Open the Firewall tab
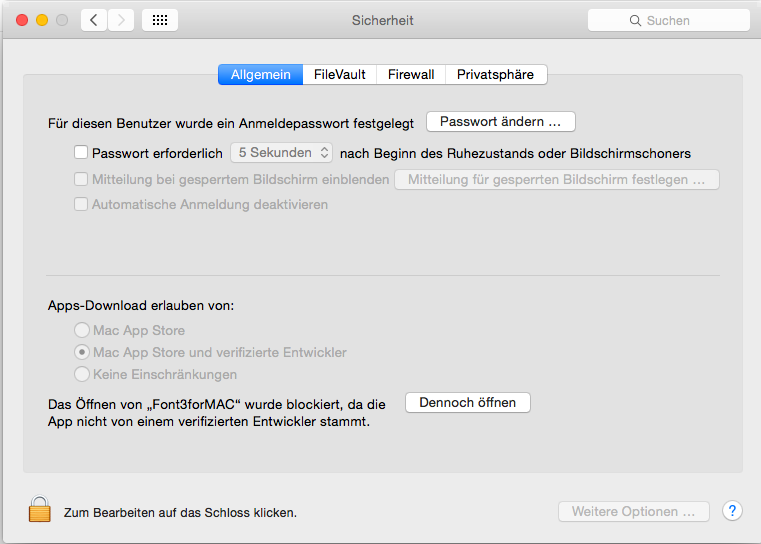Viewport: 761px width, 544px height. 411,74
